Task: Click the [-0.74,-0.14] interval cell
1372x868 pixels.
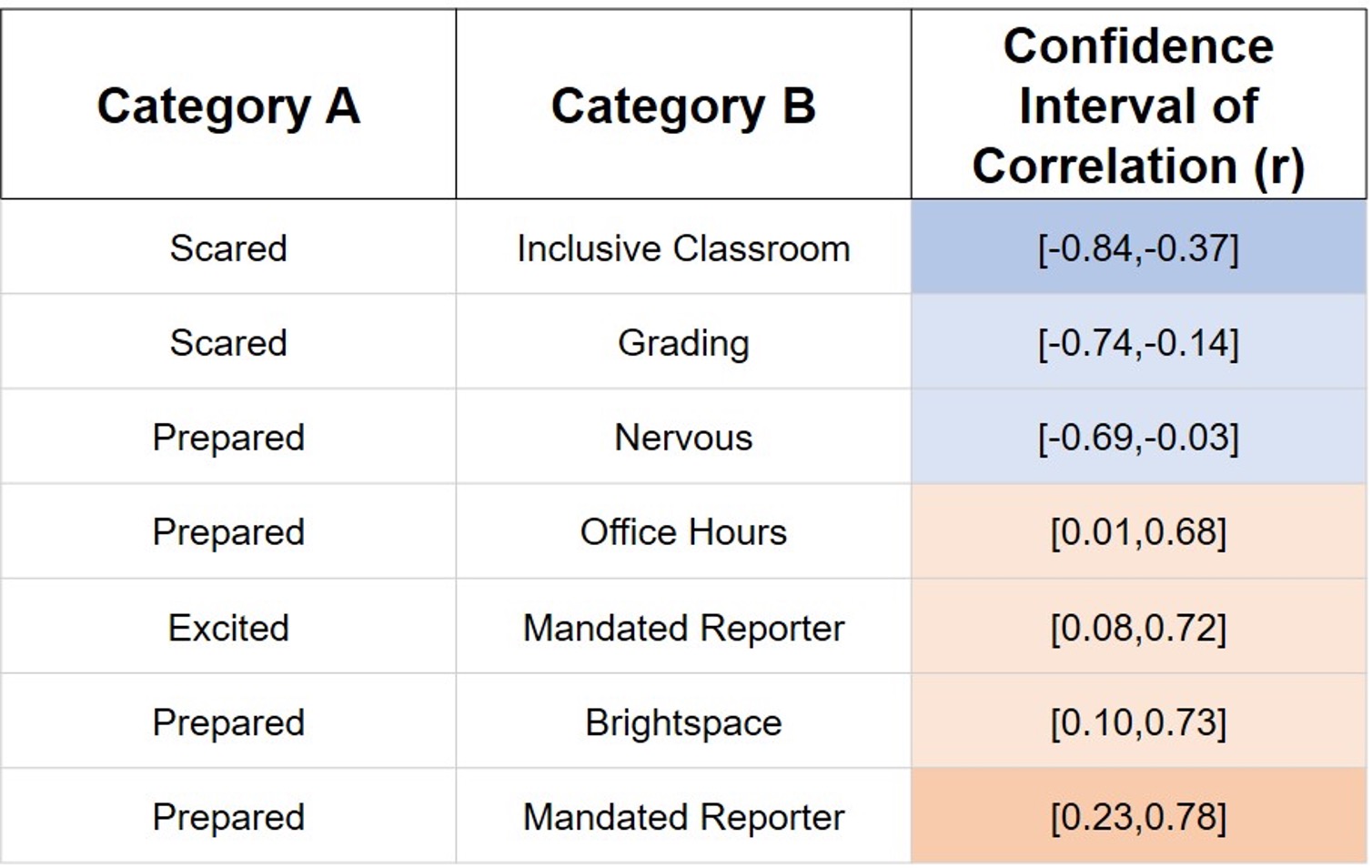Action: click(x=1139, y=342)
